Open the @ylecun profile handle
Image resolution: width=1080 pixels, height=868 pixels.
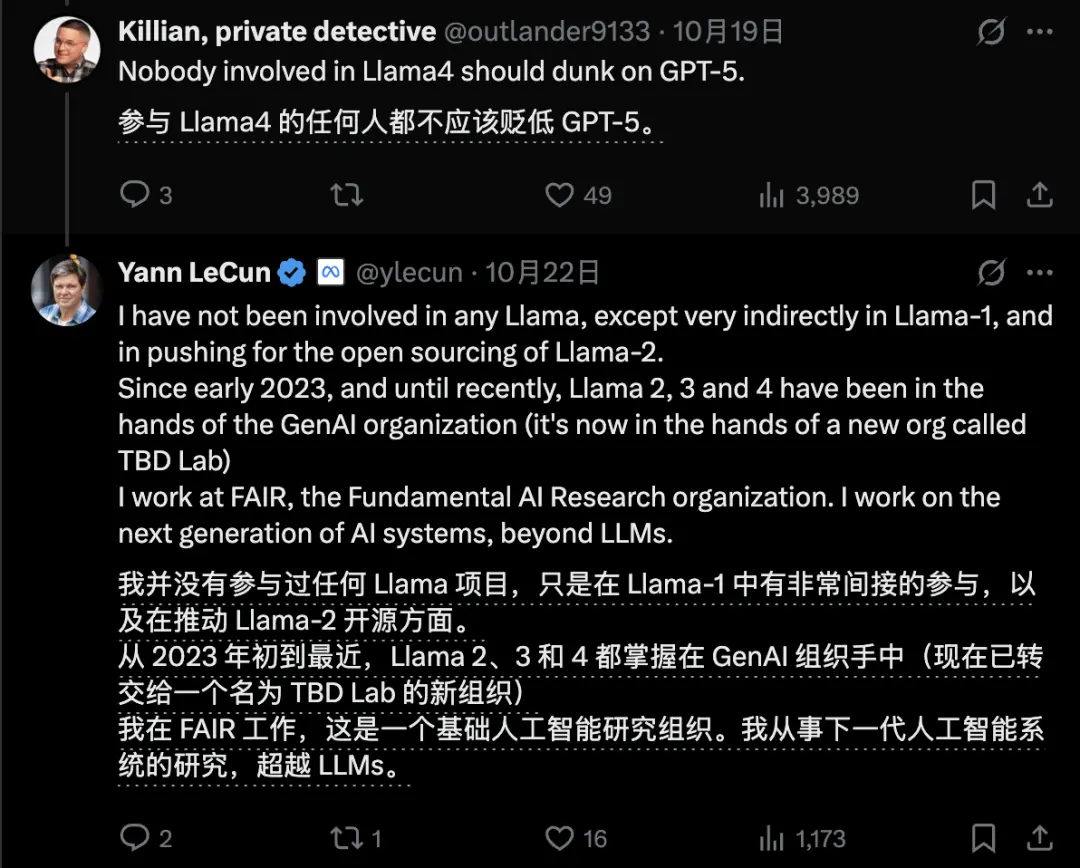409,272
